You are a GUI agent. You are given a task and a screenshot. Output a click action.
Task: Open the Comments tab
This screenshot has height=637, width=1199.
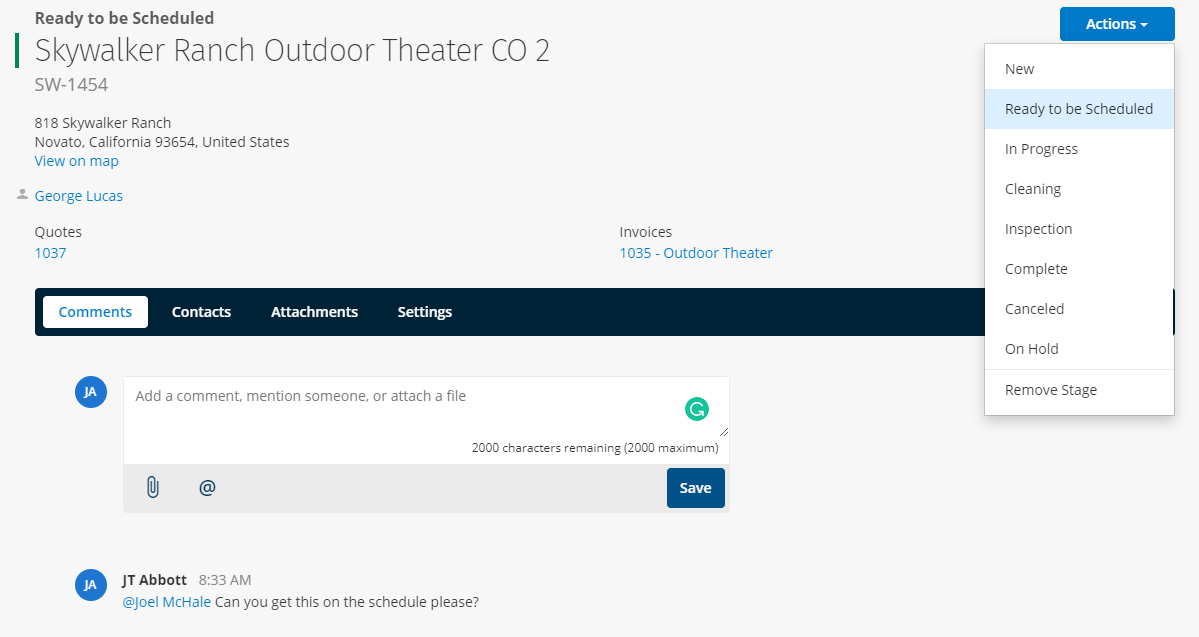[96, 312]
